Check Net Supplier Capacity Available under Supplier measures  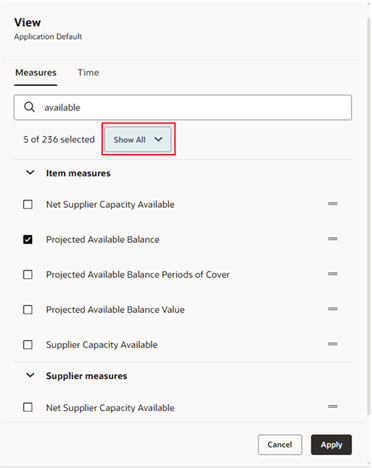point(28,407)
